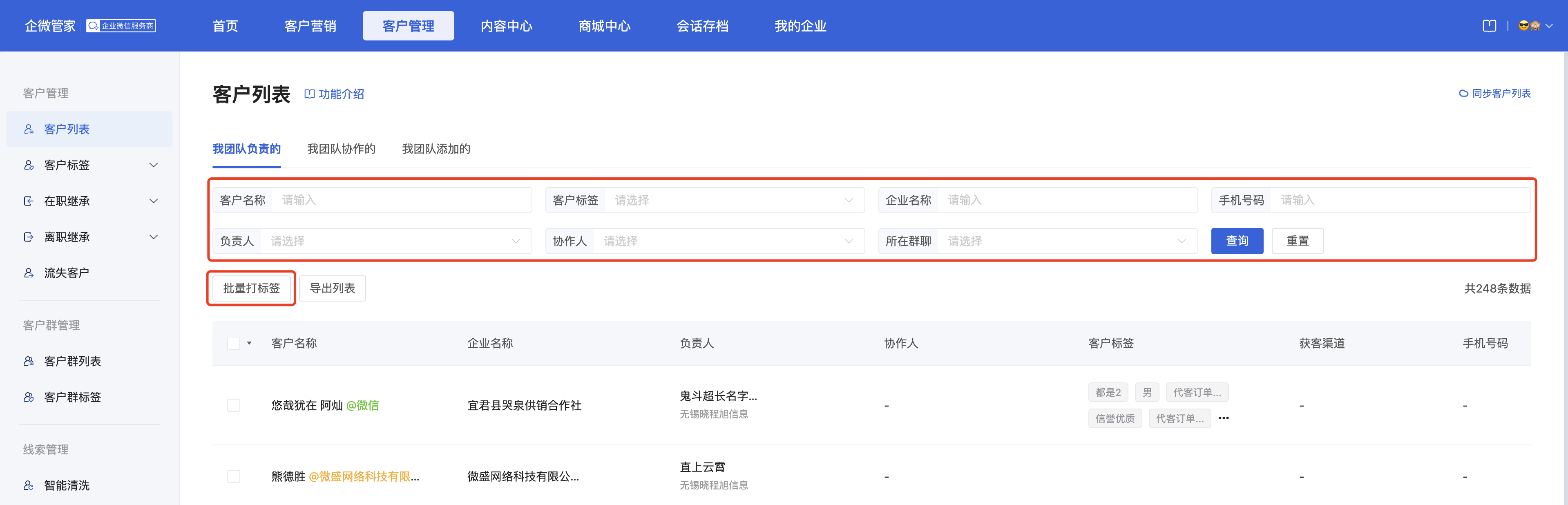Click the 批量打标签 button
Viewport: 1568px width, 505px height.
click(251, 288)
